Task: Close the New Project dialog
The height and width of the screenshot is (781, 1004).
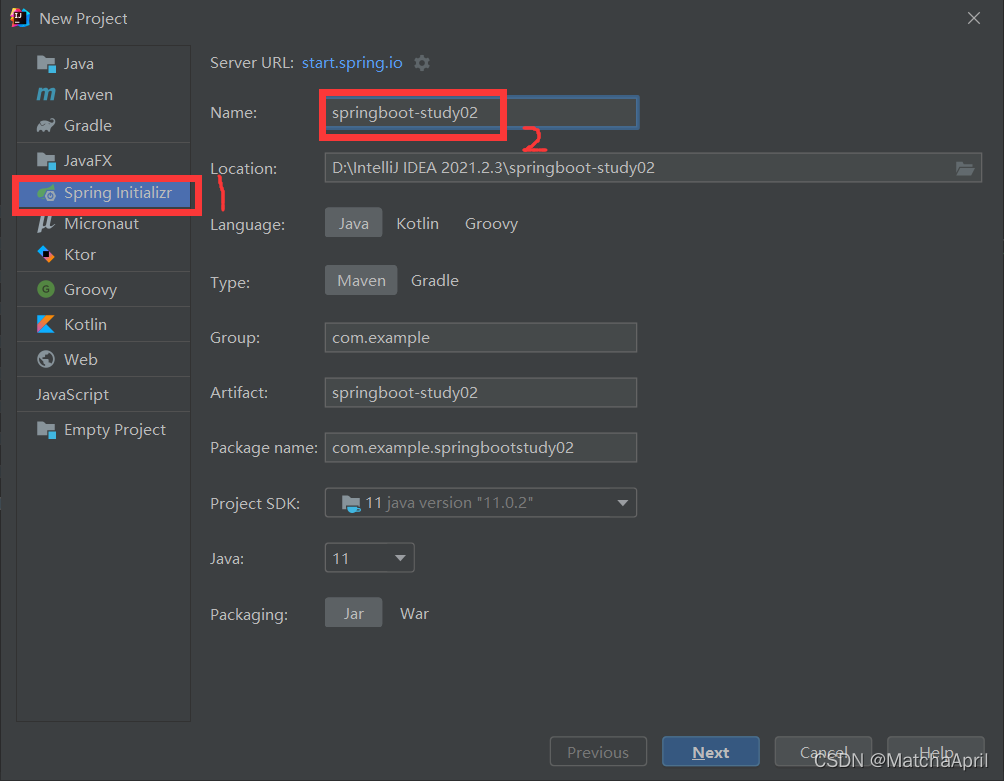Action: point(974,18)
